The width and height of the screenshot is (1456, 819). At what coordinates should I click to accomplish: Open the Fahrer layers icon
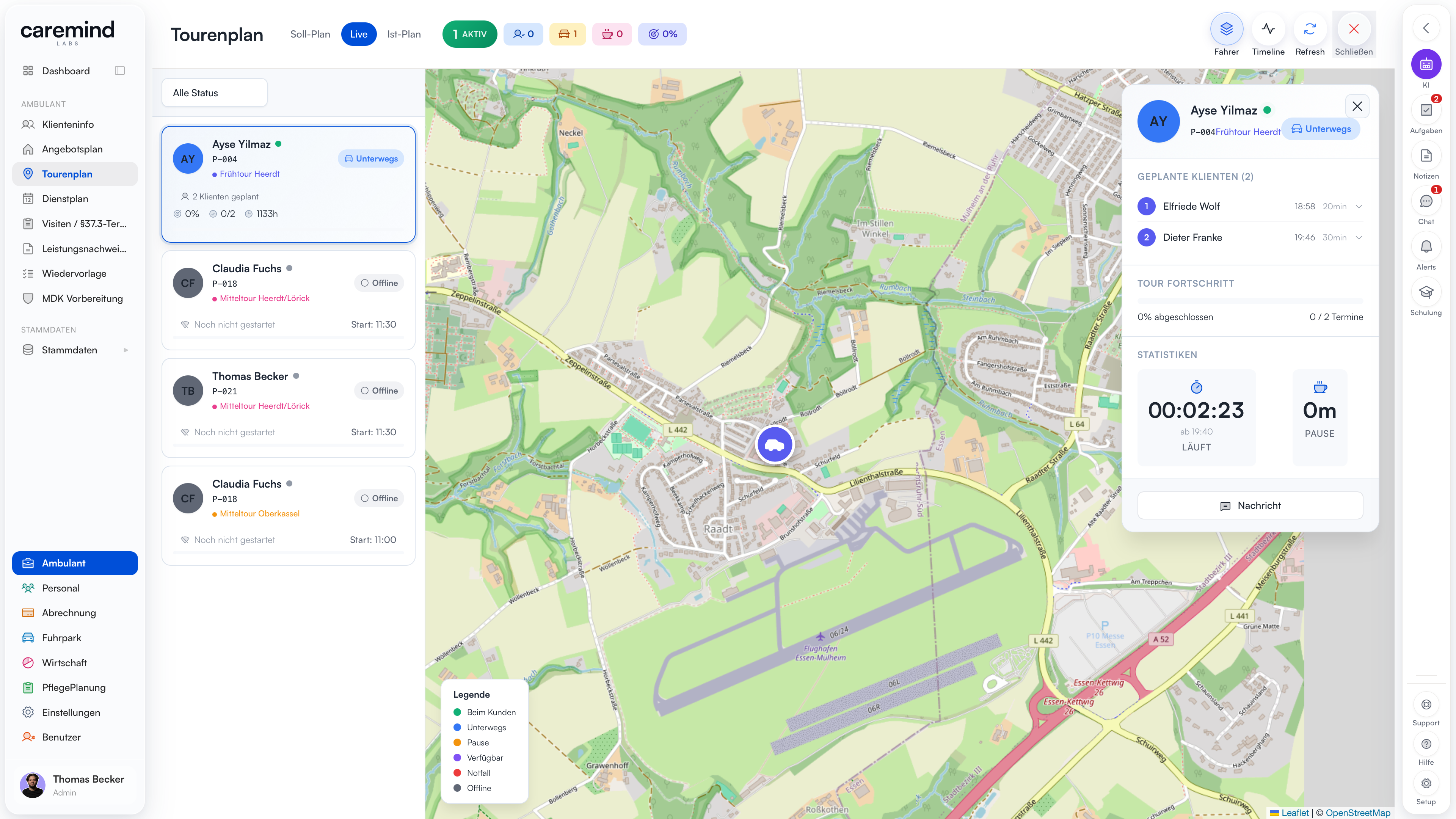pos(1226,30)
